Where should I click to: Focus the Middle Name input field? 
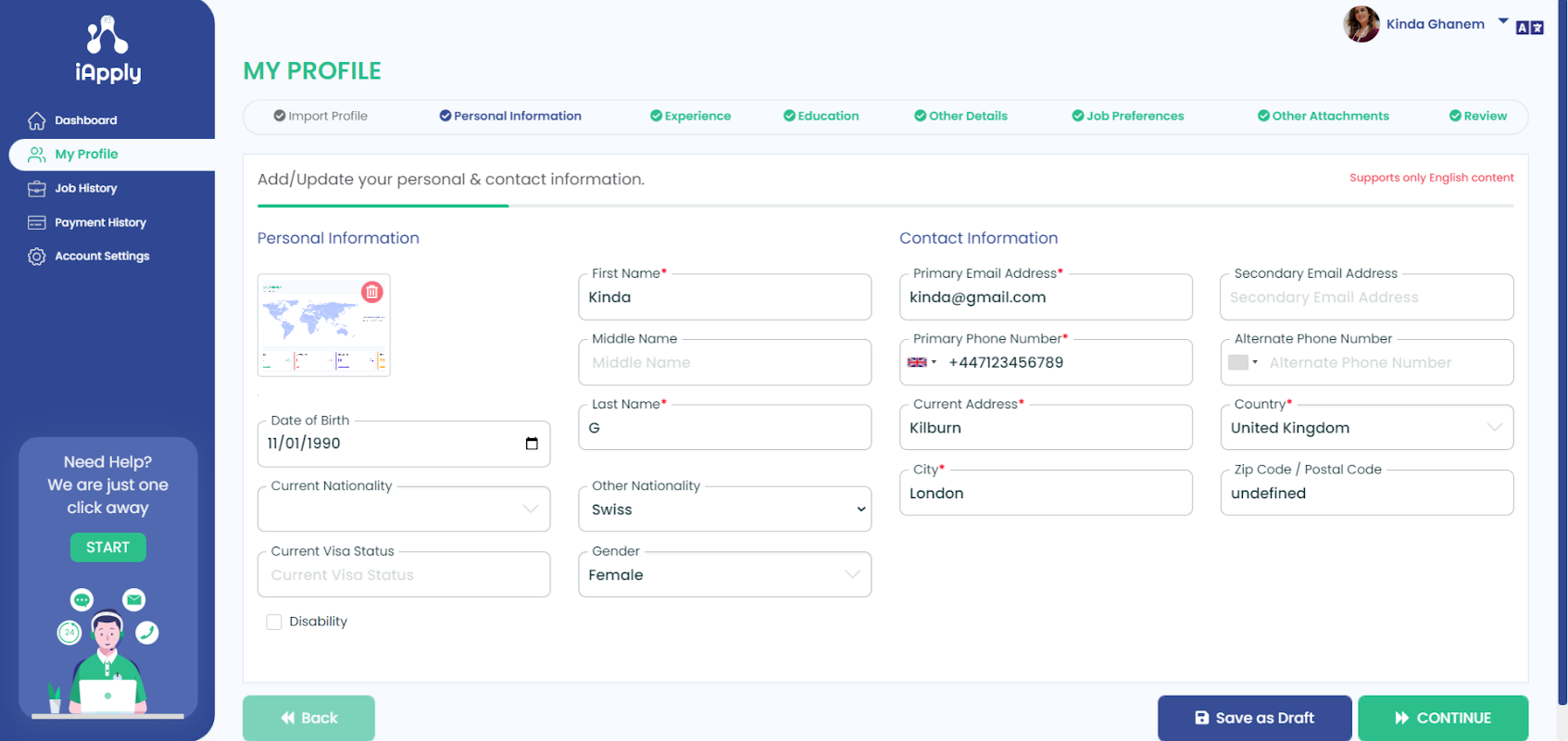(724, 363)
